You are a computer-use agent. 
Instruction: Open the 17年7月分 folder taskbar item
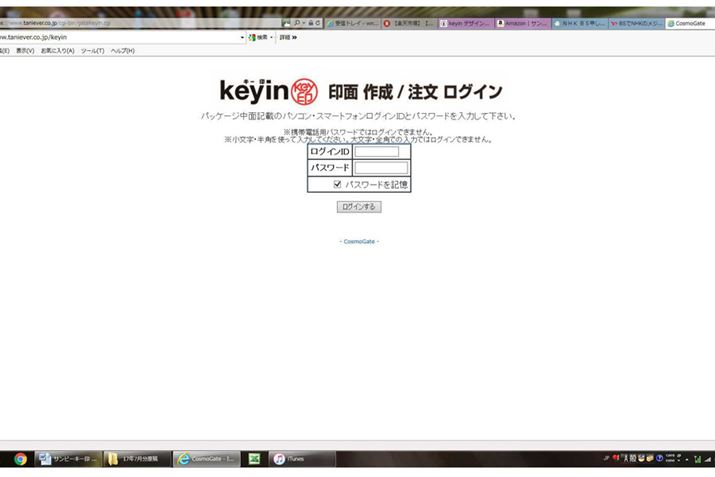click(137, 459)
